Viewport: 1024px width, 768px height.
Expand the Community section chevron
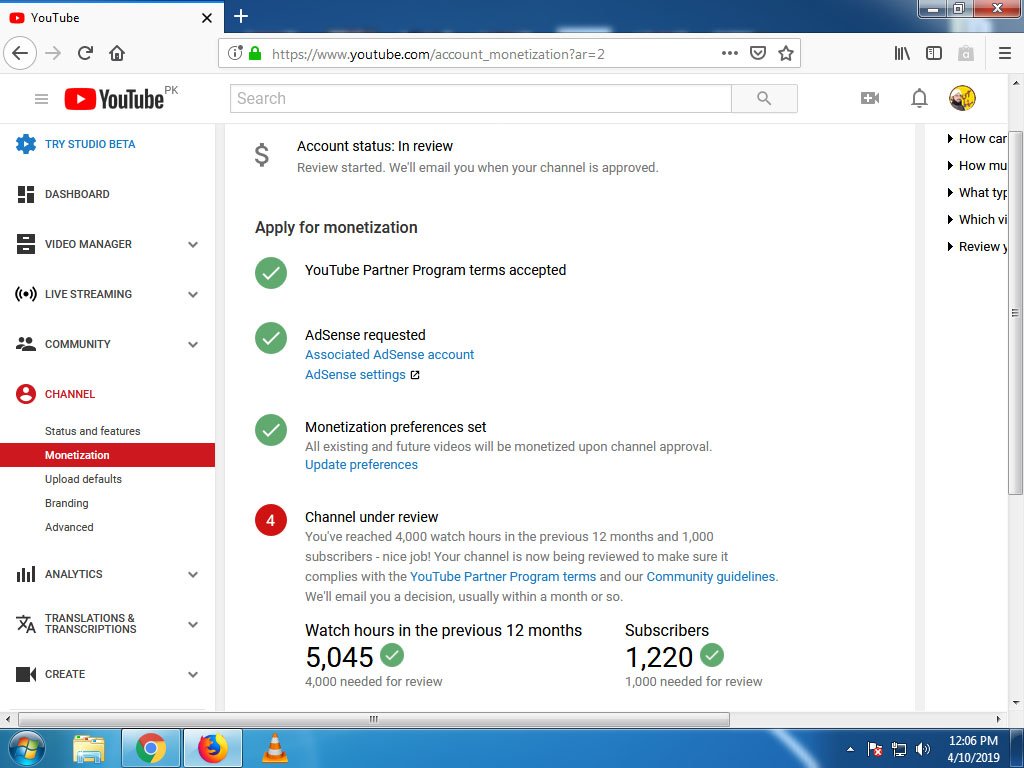(193, 344)
